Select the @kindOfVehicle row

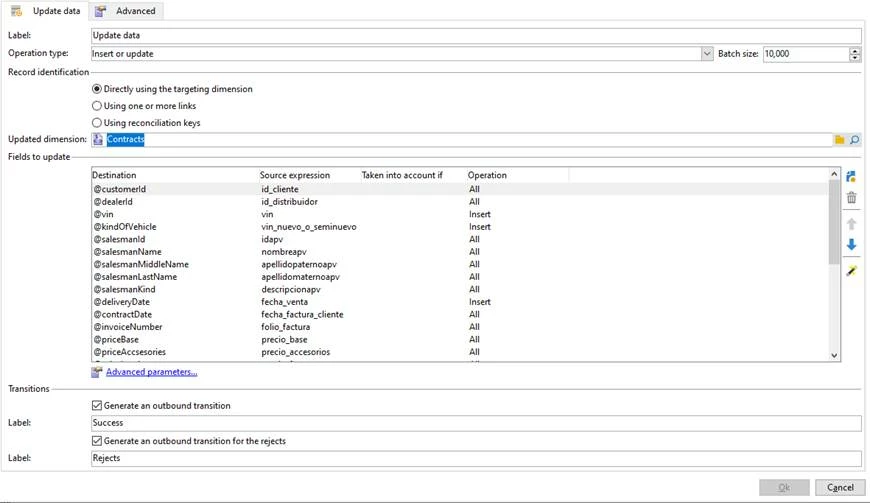pyautogui.click(x=460, y=227)
